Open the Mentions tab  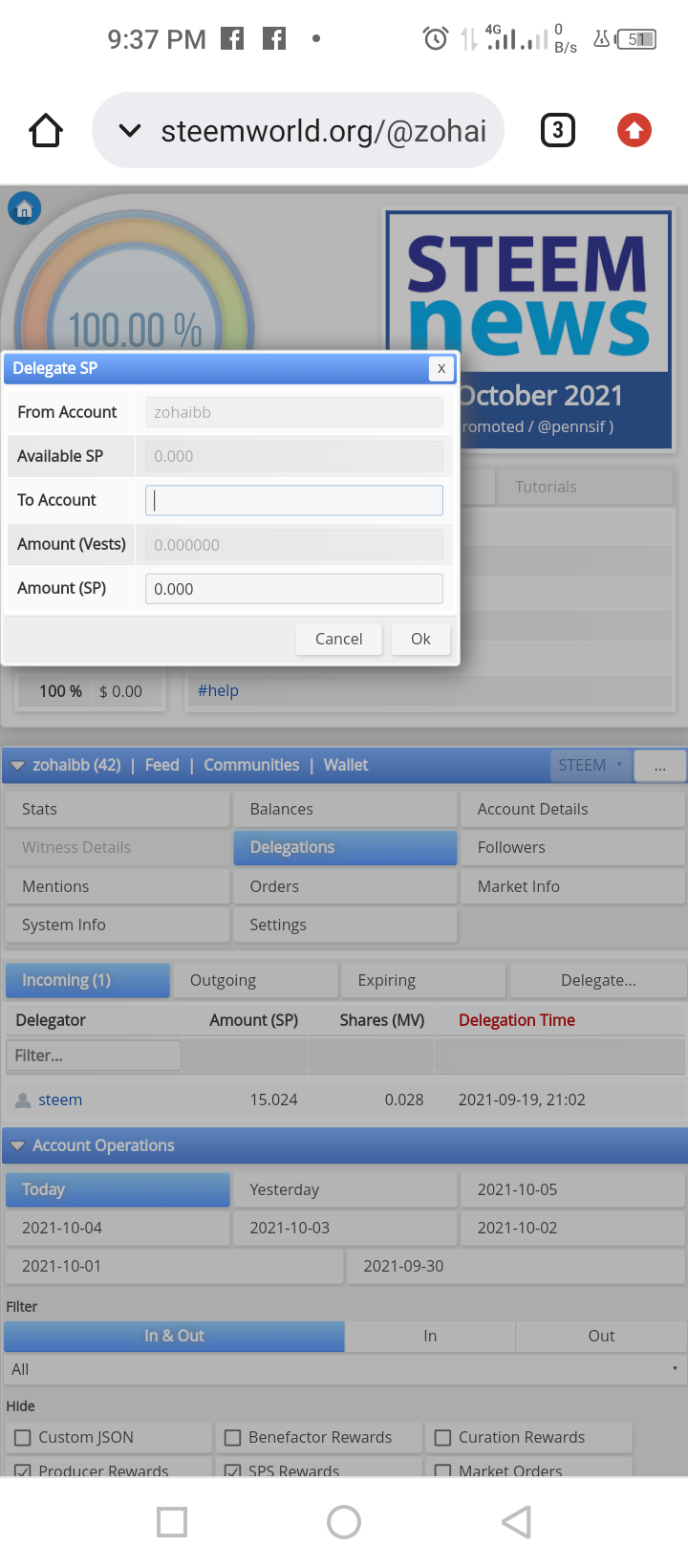click(118, 887)
